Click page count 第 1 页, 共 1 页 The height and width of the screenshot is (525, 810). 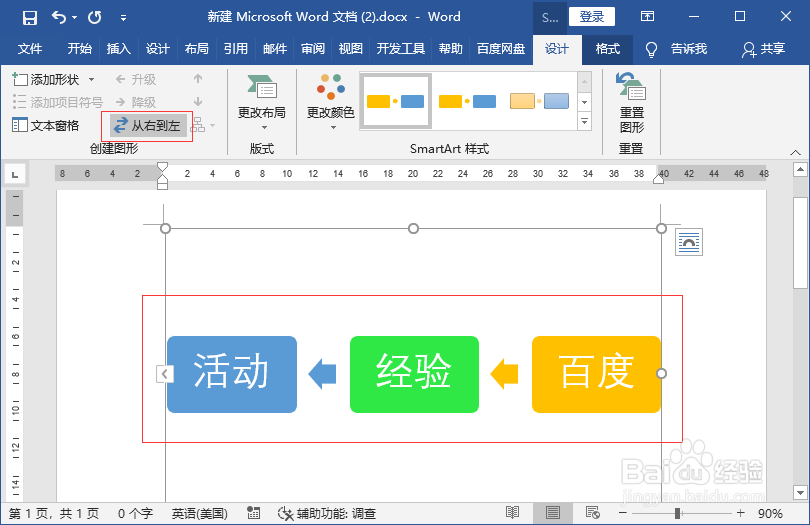54,514
